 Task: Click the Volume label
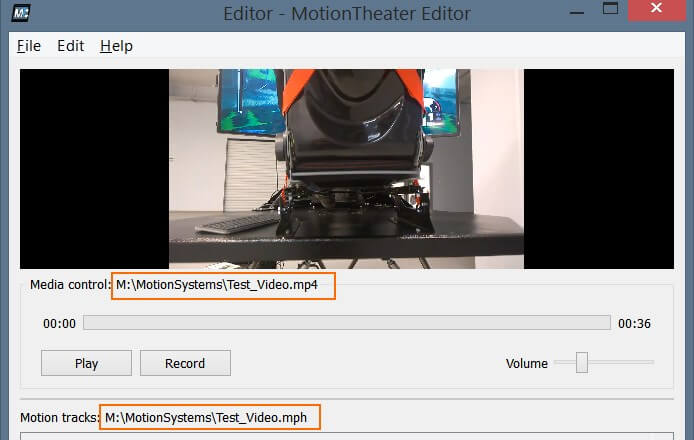tap(527, 363)
